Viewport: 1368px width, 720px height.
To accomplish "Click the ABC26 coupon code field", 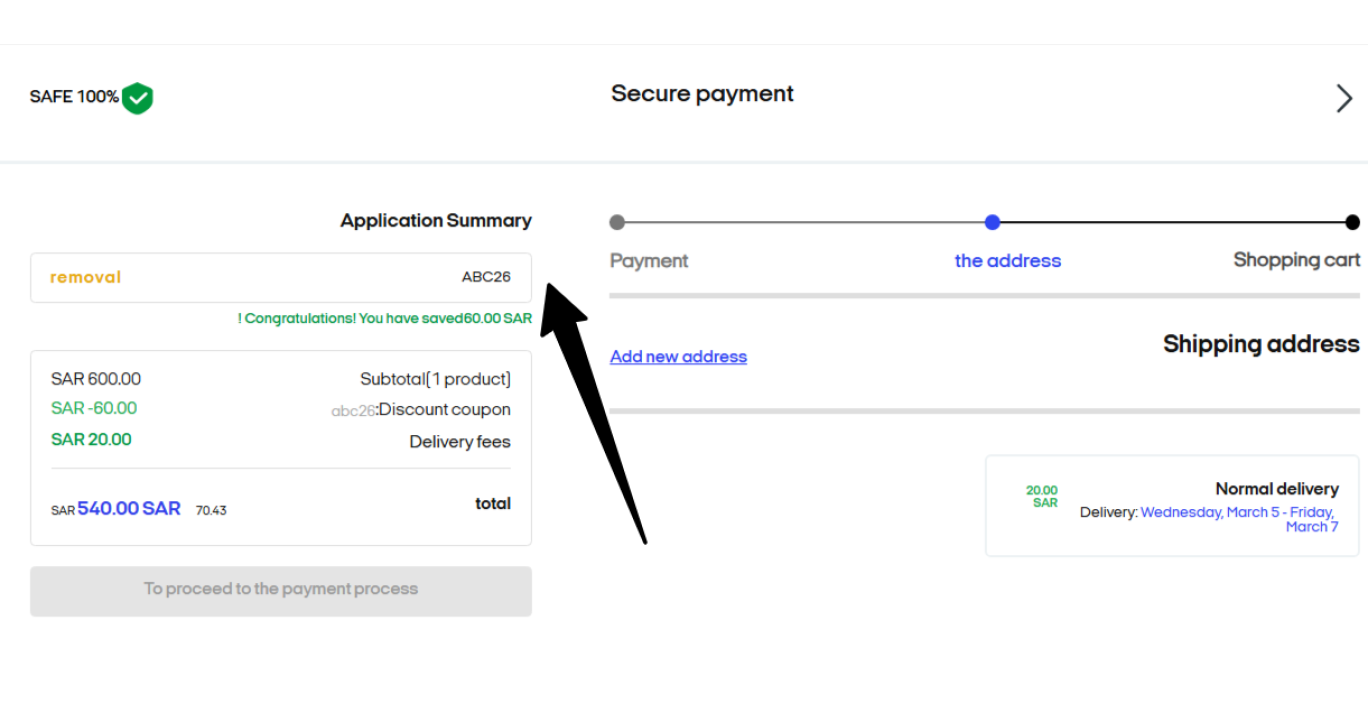I will pyautogui.click(x=281, y=277).
